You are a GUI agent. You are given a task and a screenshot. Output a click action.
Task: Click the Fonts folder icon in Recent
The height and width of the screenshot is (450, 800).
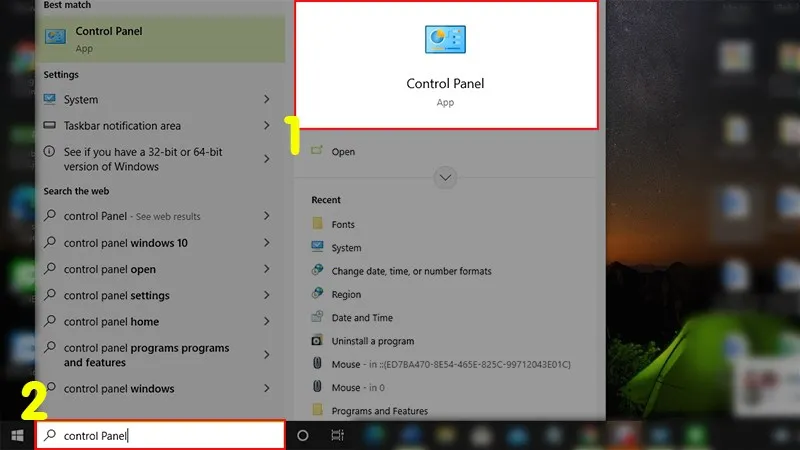click(317, 223)
